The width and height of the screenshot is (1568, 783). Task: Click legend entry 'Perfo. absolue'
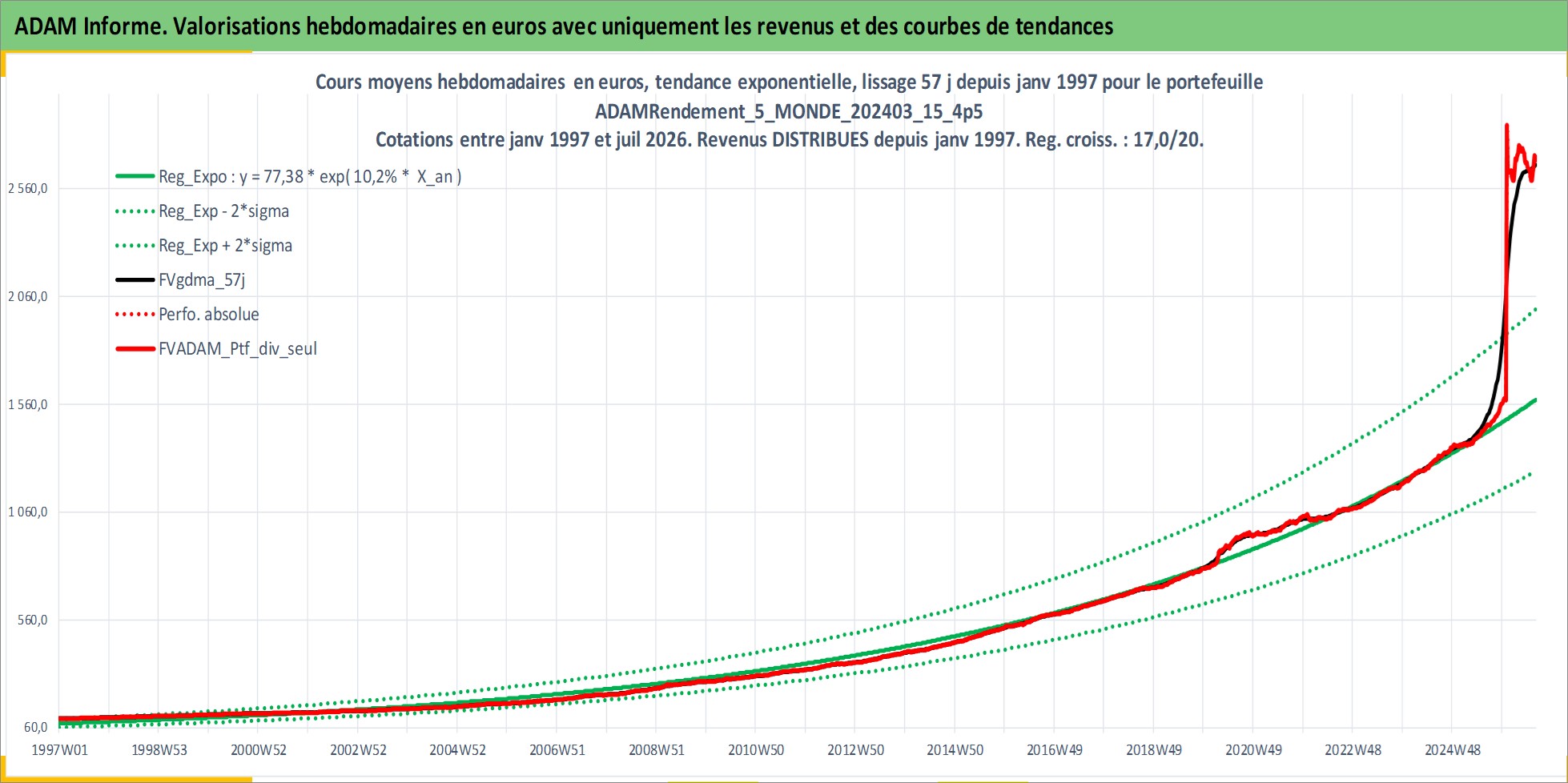209,315
